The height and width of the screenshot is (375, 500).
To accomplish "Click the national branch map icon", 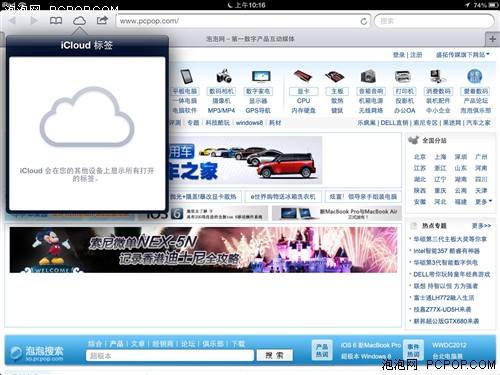I will (413, 140).
